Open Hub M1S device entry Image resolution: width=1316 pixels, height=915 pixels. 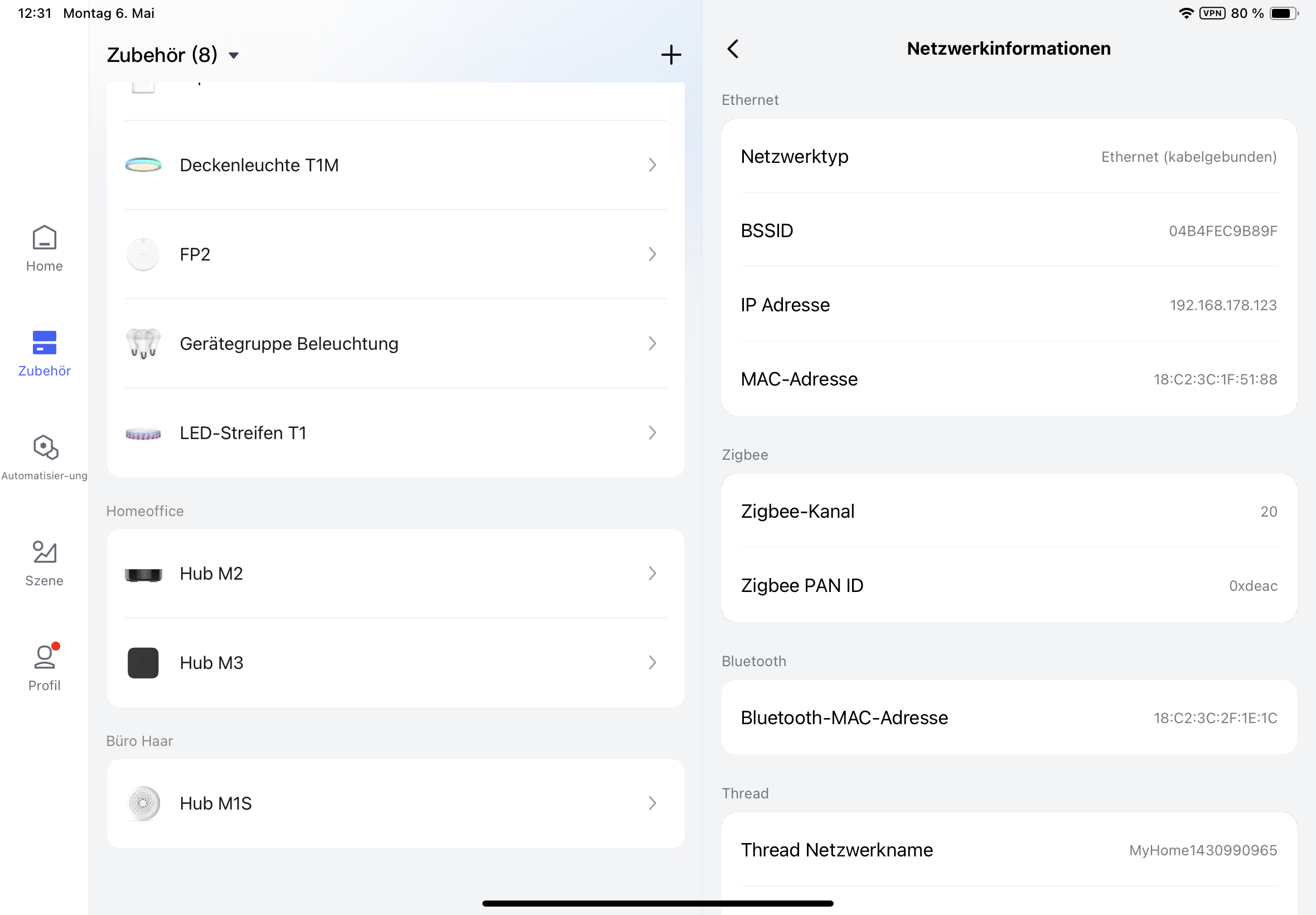point(215,803)
